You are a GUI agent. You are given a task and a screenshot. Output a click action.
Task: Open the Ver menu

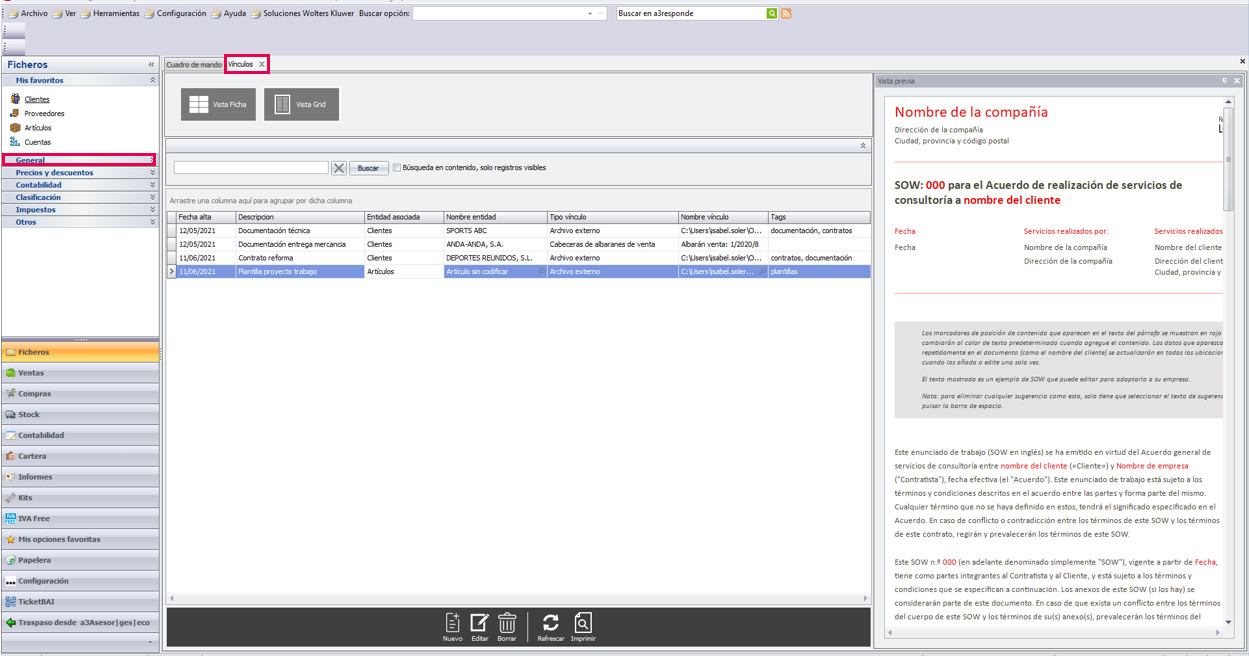tap(64, 14)
